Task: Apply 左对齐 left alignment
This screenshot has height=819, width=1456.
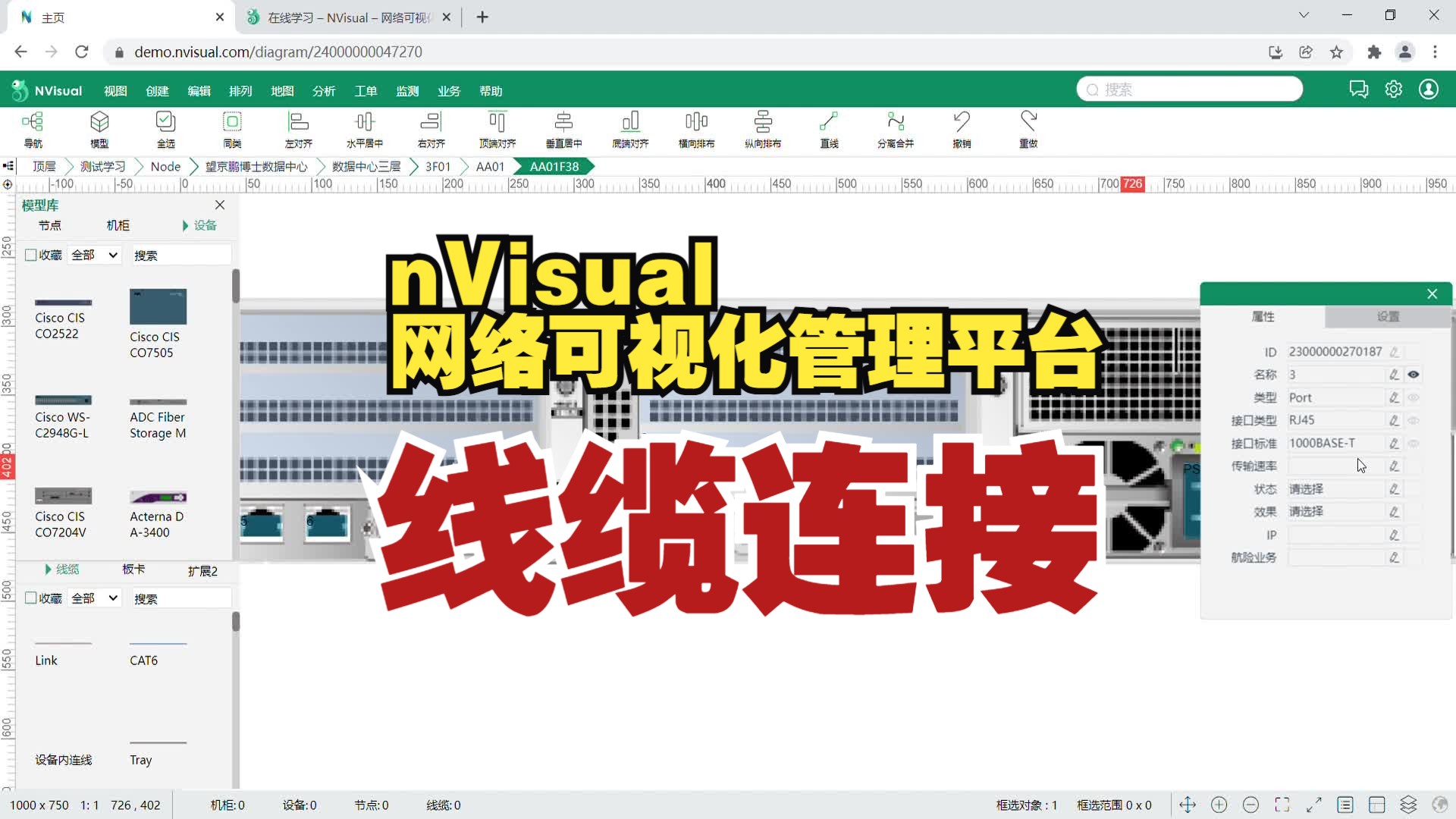Action: coord(298,129)
